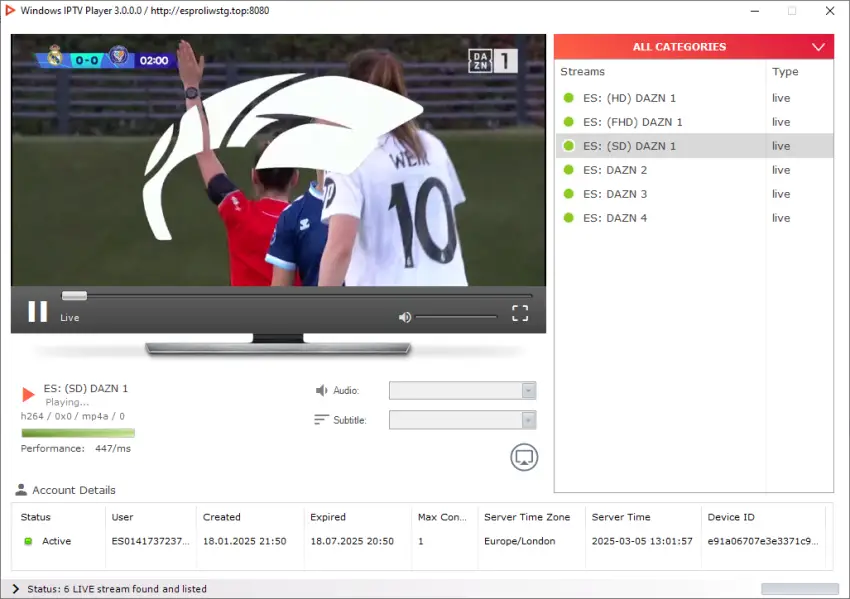Click the Streams column header
This screenshot has height=599, width=850.
tap(582, 72)
